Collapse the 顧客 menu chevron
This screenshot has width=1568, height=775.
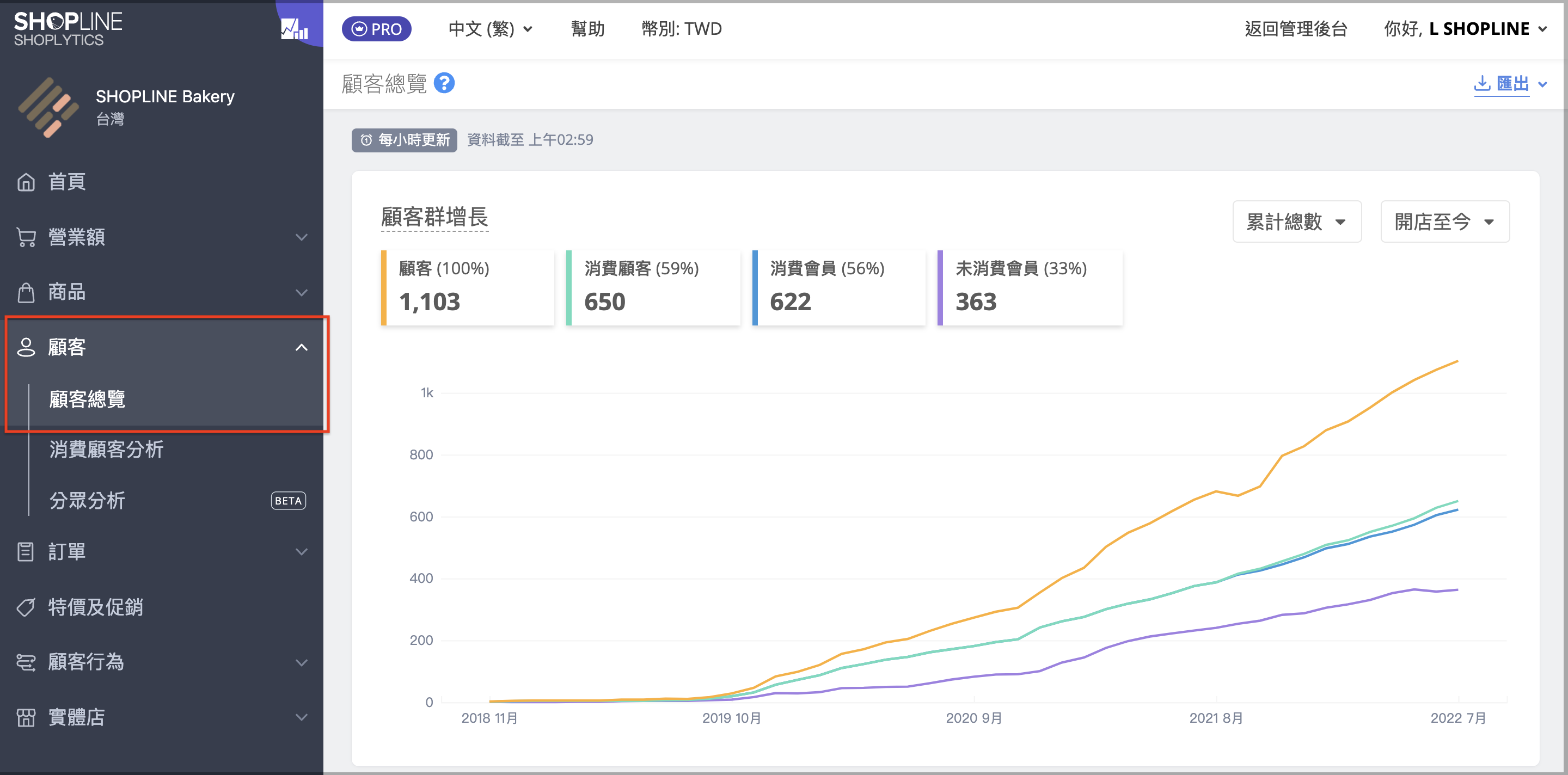[301, 347]
